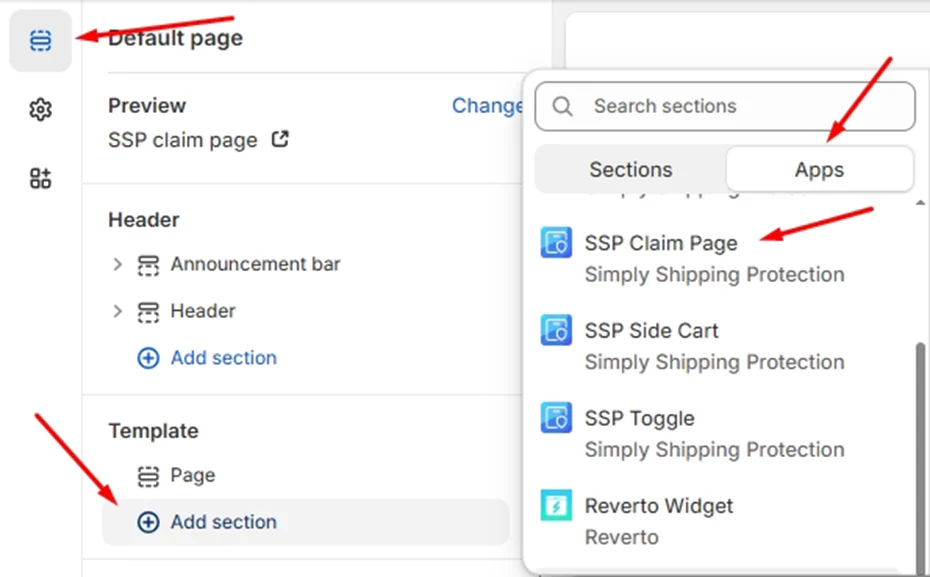Click Simply Shipping Protection under SSP Side Cart
The width and height of the screenshot is (930, 577).
coord(715,362)
